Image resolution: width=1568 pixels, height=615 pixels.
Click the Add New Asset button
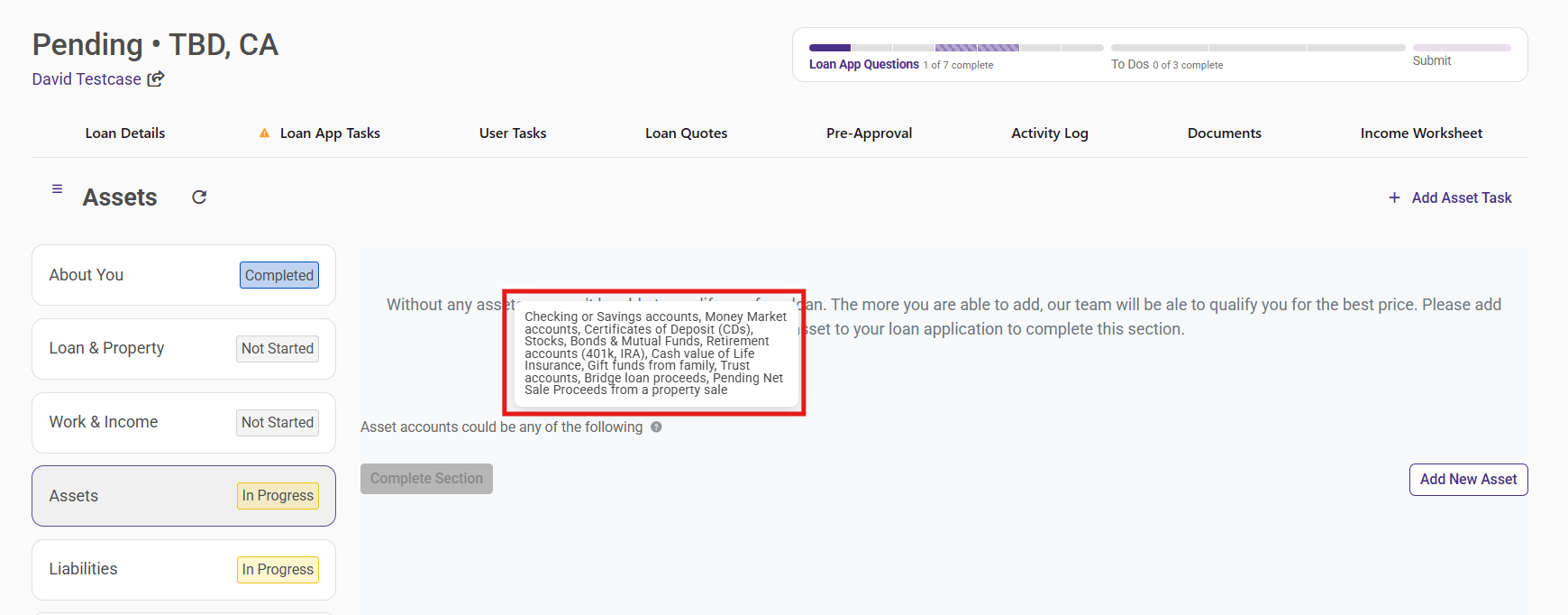click(1468, 480)
